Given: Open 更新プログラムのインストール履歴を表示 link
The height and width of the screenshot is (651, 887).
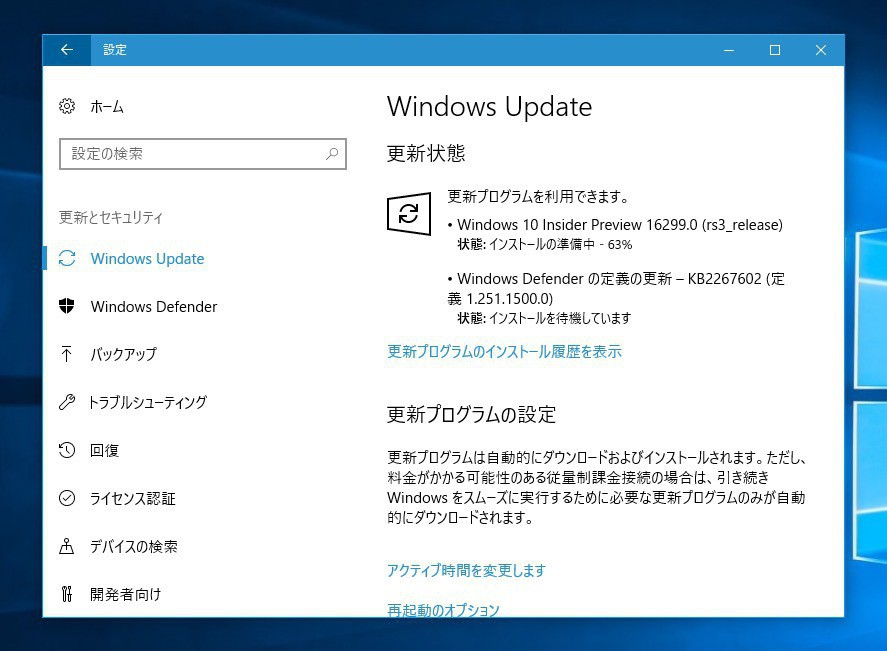Looking at the screenshot, I should pyautogui.click(x=505, y=351).
